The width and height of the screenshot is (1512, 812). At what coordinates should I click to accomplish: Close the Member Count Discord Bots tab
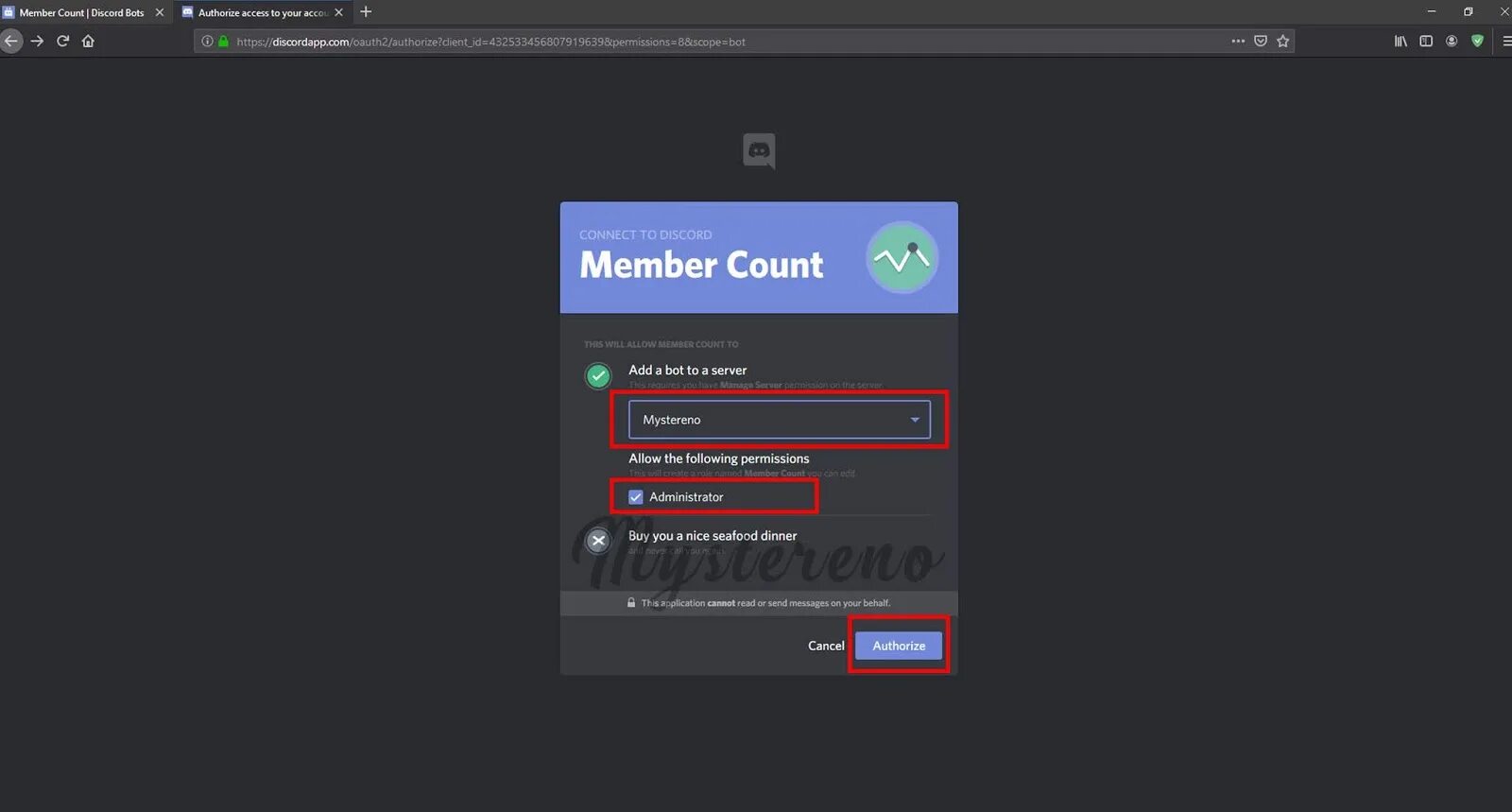(159, 12)
